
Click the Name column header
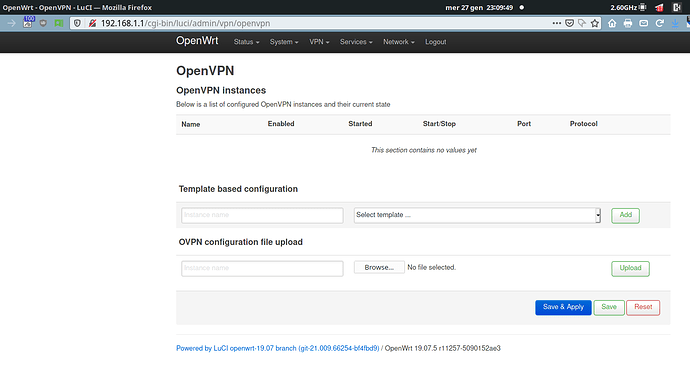click(x=191, y=124)
